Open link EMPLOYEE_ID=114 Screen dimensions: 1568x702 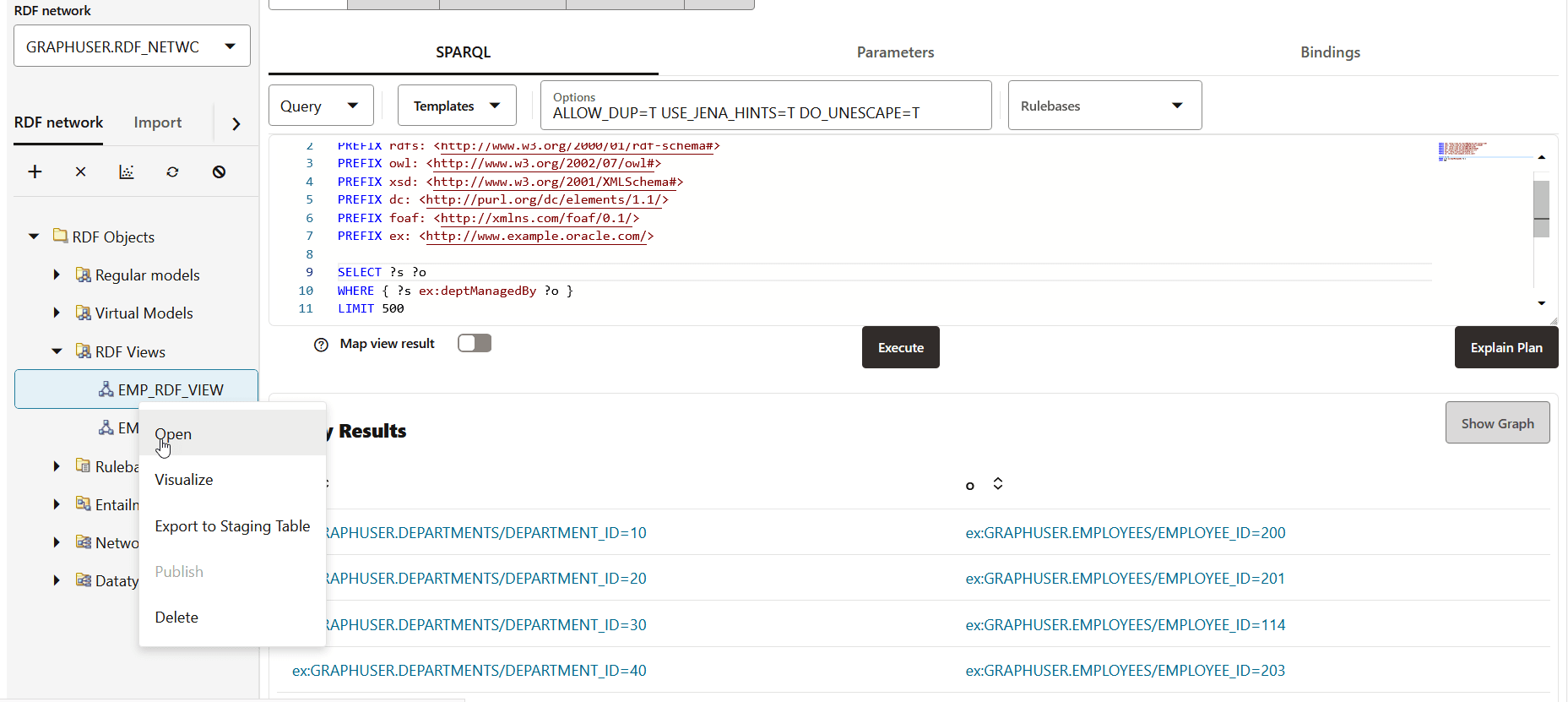[x=1126, y=625]
